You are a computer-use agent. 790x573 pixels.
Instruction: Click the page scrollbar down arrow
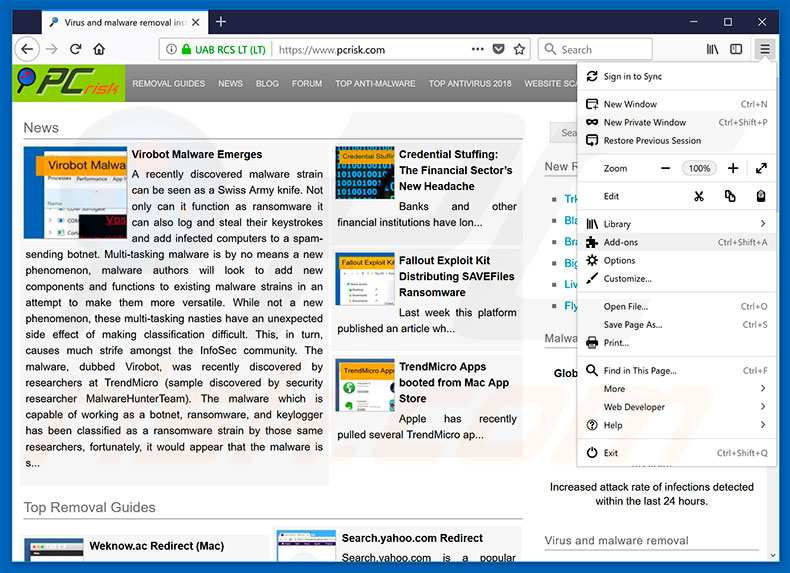[773, 555]
